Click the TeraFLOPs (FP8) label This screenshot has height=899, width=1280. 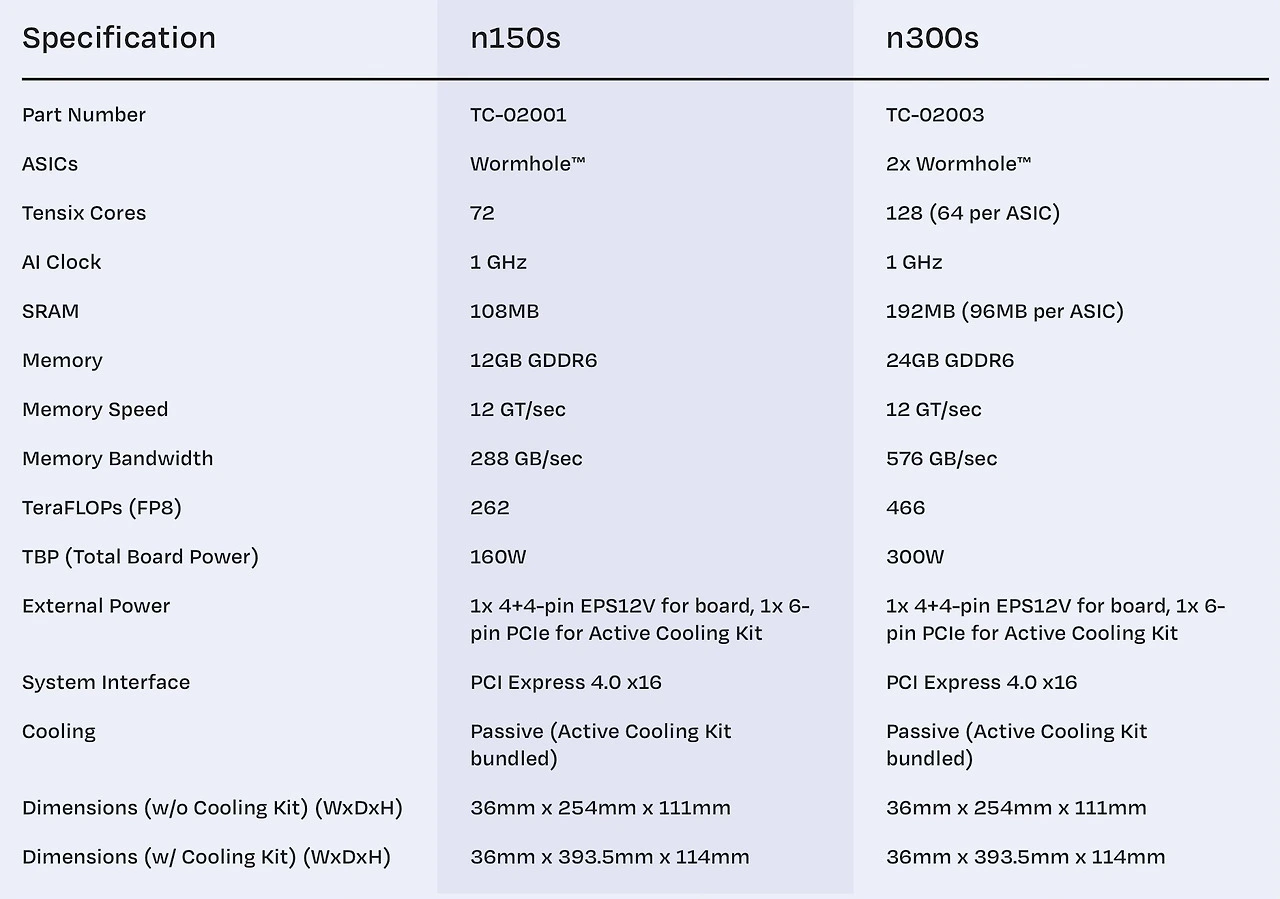click(102, 508)
